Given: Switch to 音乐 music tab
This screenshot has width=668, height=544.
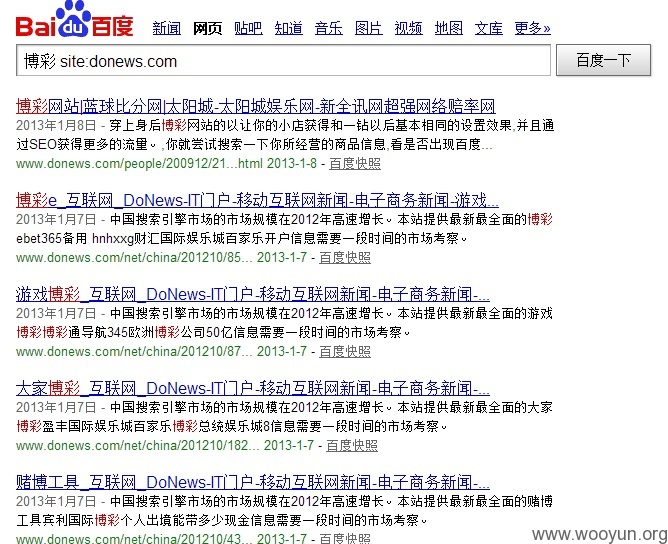Looking at the screenshot, I should [328, 29].
